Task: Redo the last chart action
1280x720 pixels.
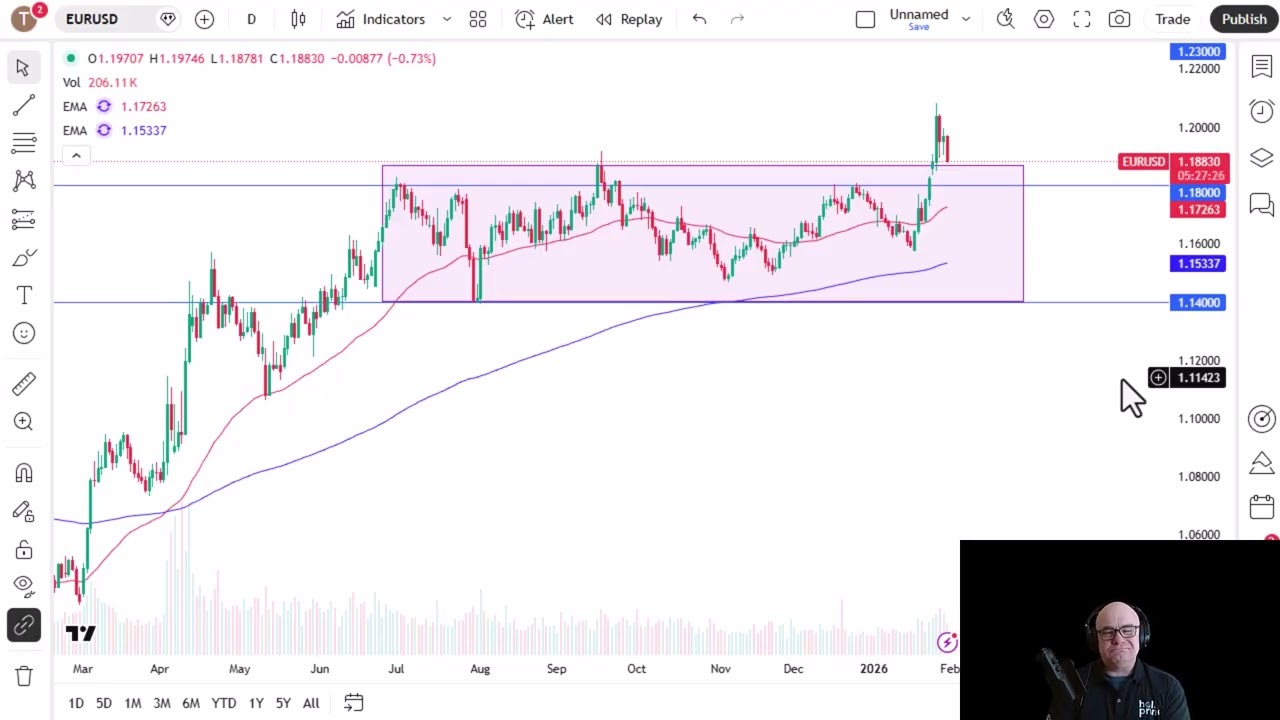Action: click(737, 19)
